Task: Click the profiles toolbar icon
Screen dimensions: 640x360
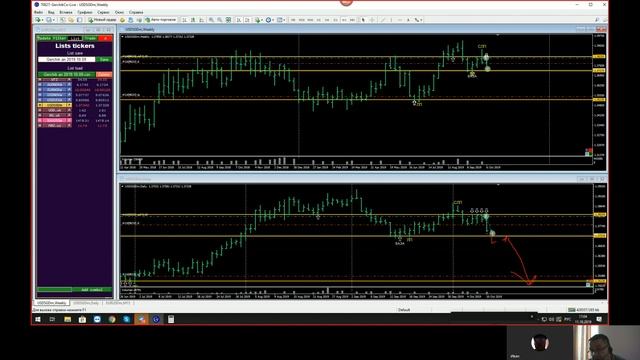Action: pos(49,20)
